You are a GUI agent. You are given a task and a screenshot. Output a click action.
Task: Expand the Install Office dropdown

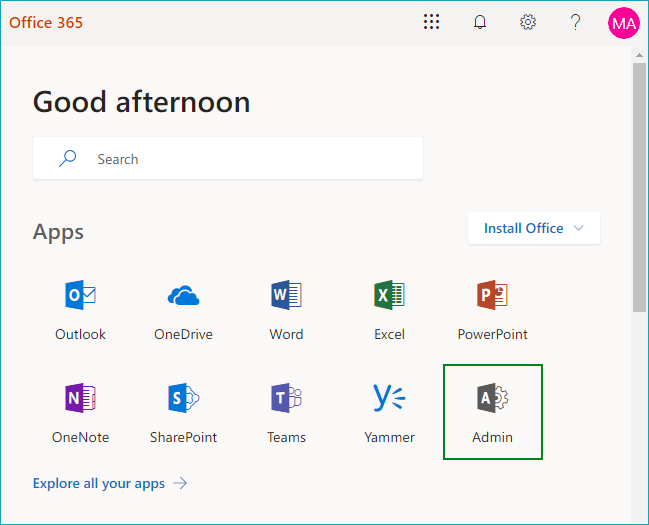534,228
